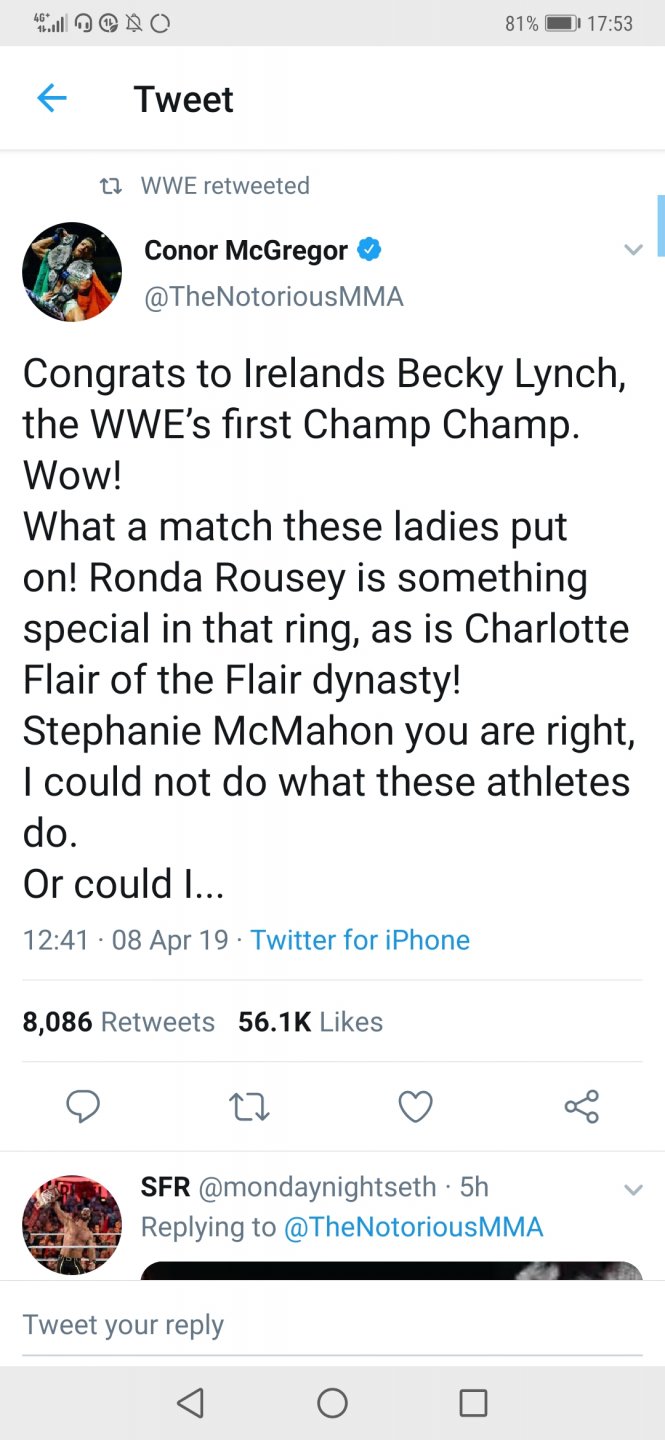Reply to Conor McGregor's tweet

tap(83, 1106)
